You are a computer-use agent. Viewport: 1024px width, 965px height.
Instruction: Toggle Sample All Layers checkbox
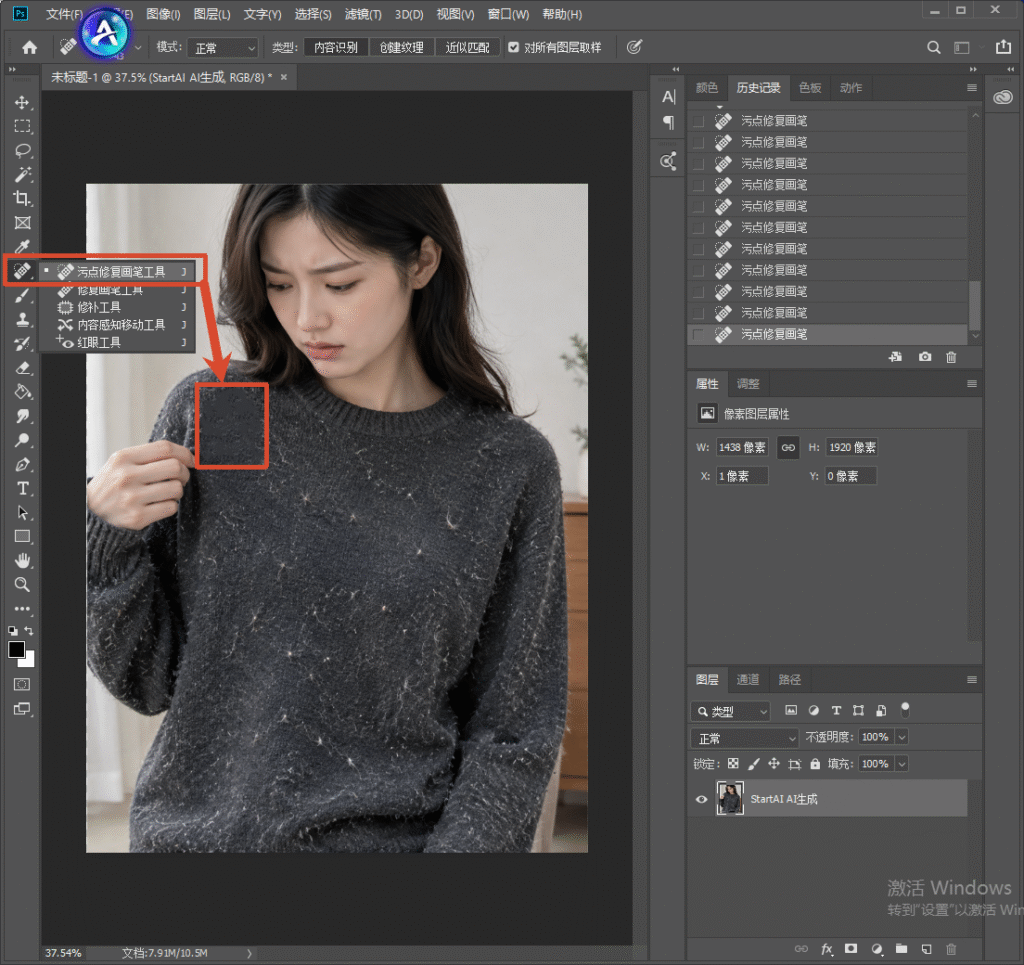point(513,47)
